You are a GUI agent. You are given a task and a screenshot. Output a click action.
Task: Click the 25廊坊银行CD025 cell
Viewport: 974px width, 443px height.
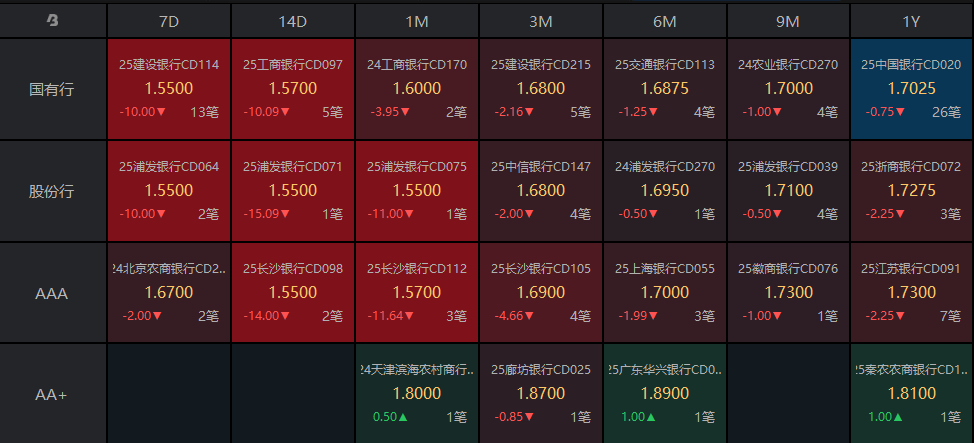pyautogui.click(x=541, y=393)
